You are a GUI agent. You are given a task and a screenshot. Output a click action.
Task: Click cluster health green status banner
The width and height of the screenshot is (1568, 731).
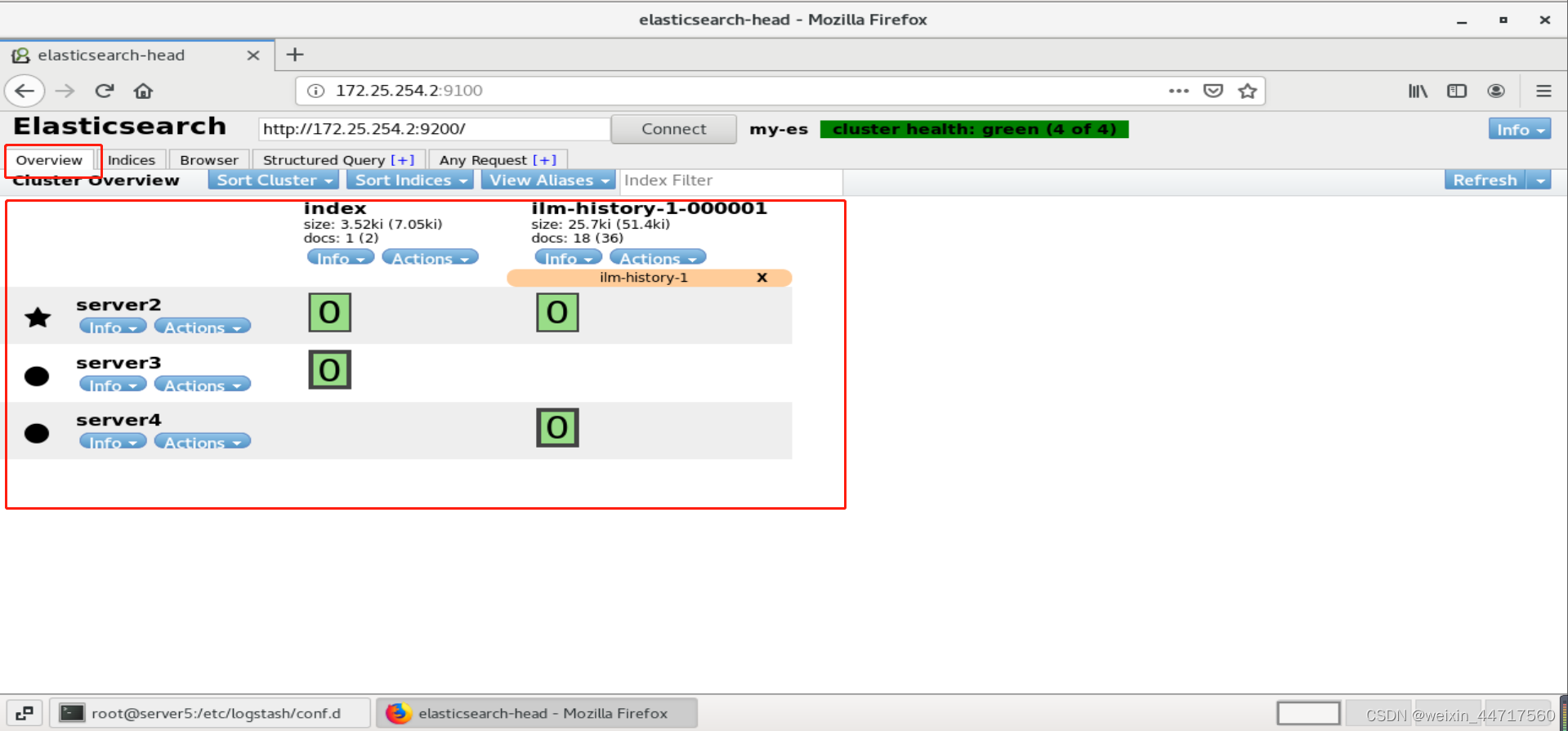[x=974, y=129]
